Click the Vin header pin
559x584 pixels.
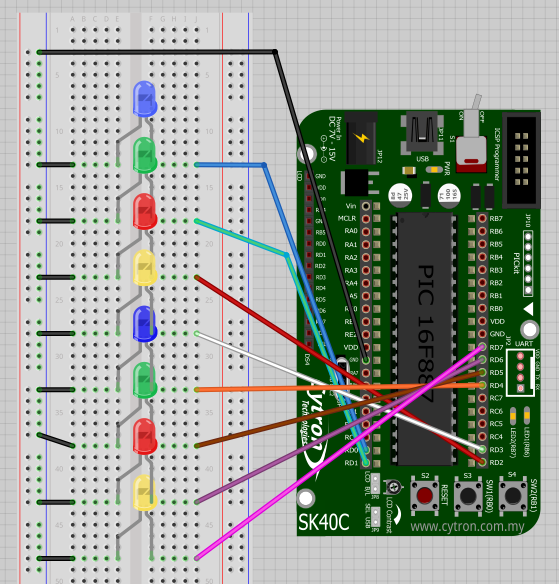click(x=366, y=206)
